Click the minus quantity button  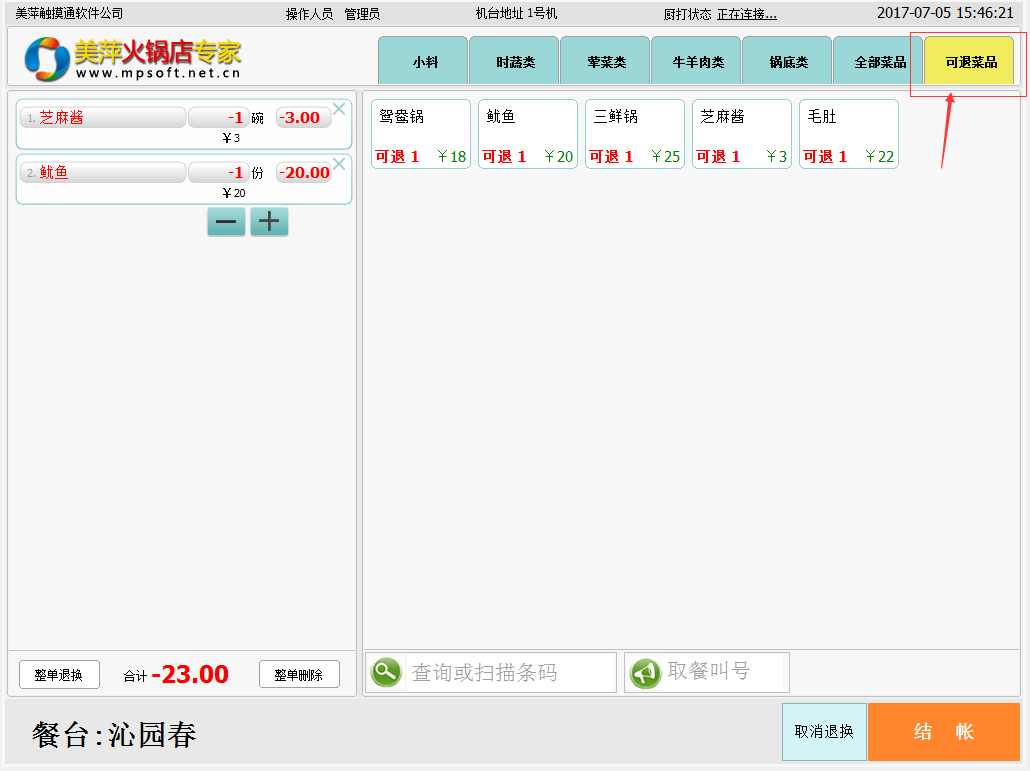pyautogui.click(x=226, y=222)
